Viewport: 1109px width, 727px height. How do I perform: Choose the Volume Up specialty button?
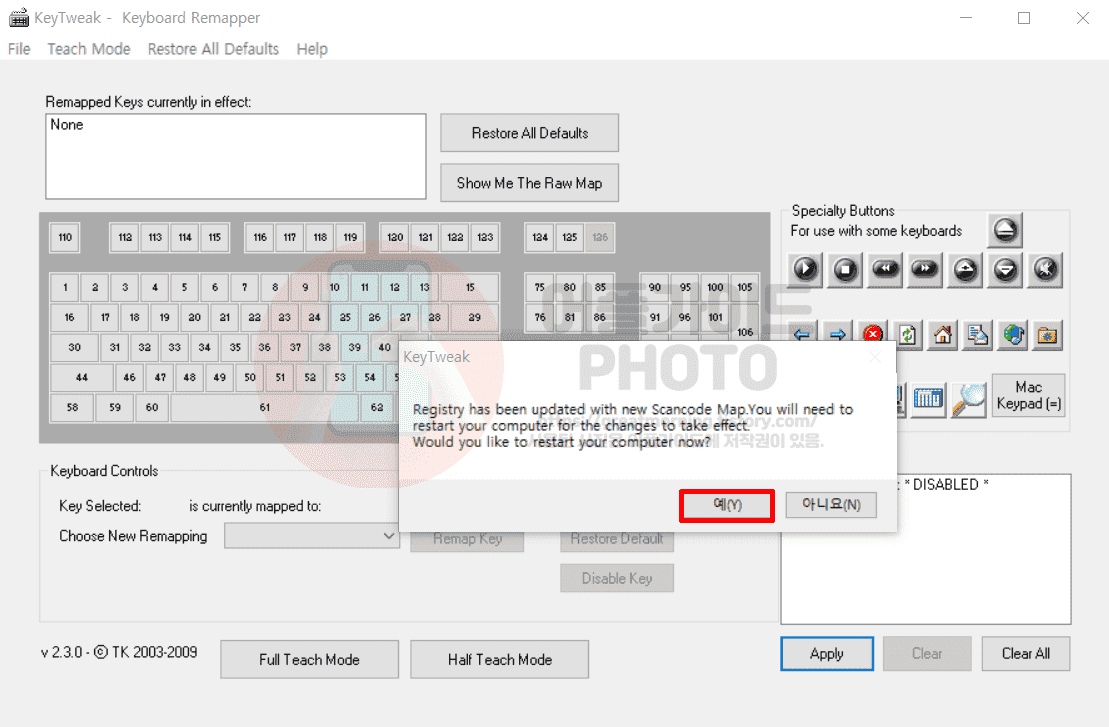(x=965, y=269)
